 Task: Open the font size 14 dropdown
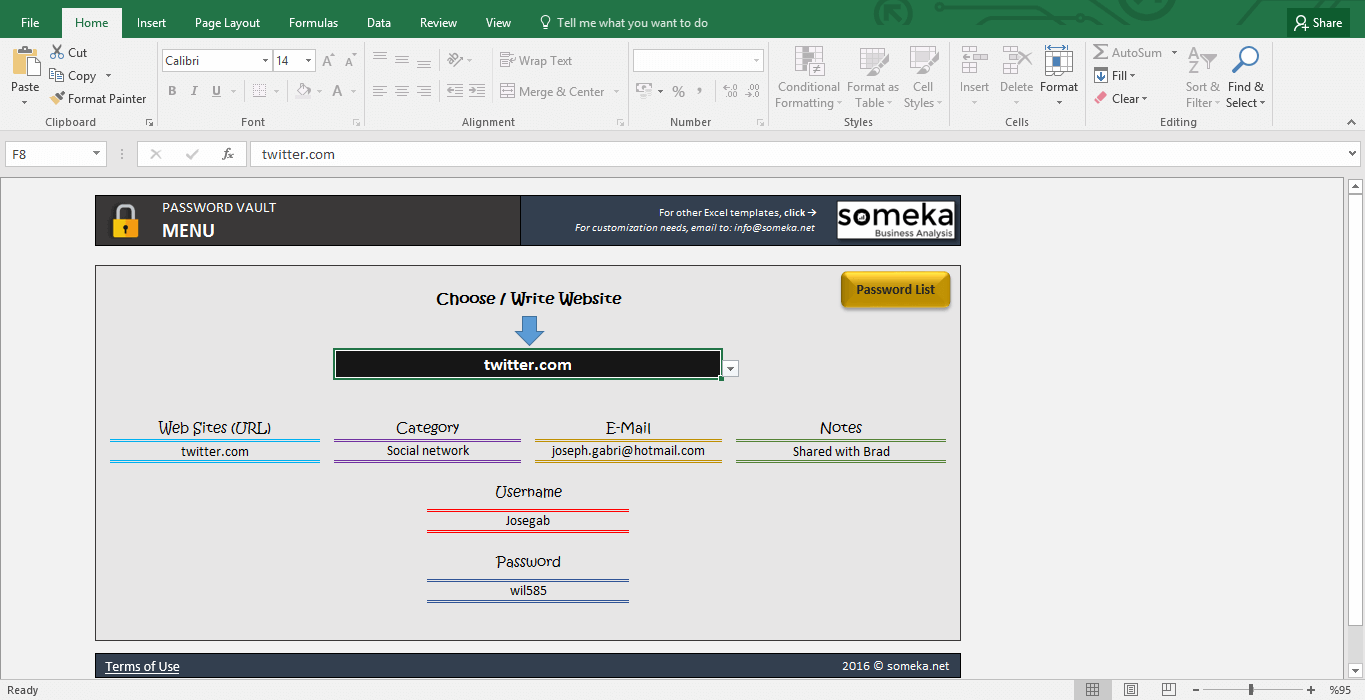[x=309, y=61]
